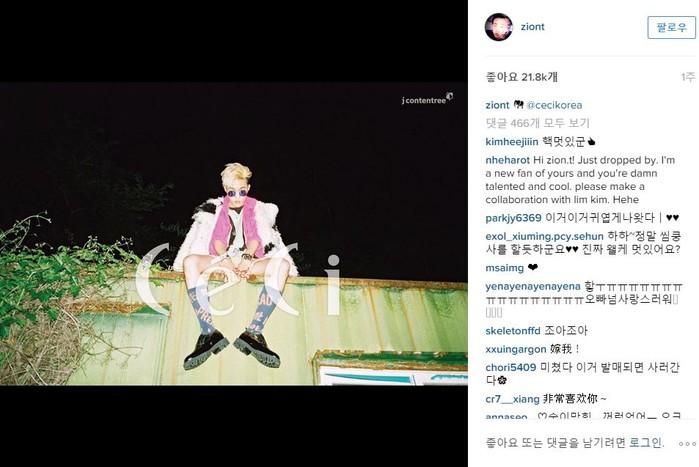The height and width of the screenshot is (467, 699).
Task: Open cr7__xiang commenter profile
Action: pyautogui.click(x=512, y=399)
